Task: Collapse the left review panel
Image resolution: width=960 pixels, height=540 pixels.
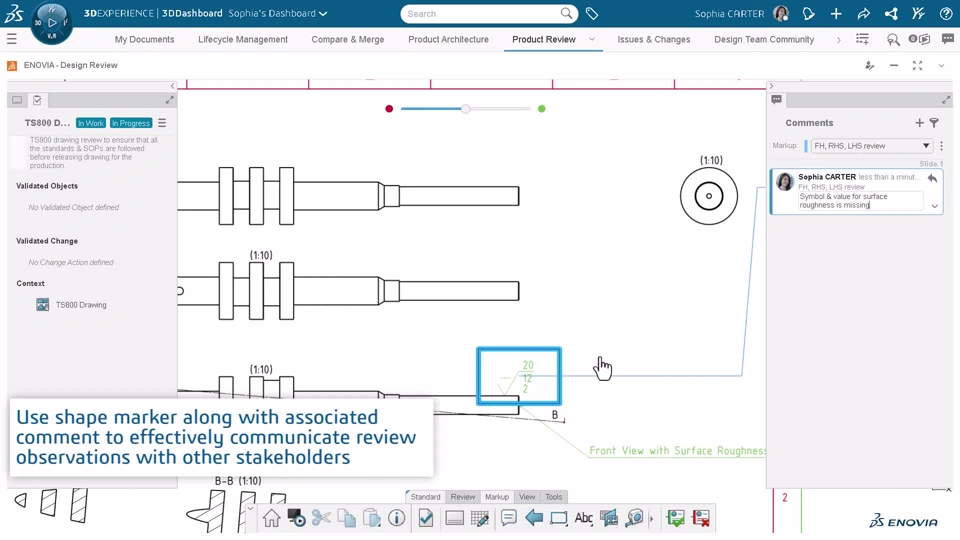Action: coord(172,86)
